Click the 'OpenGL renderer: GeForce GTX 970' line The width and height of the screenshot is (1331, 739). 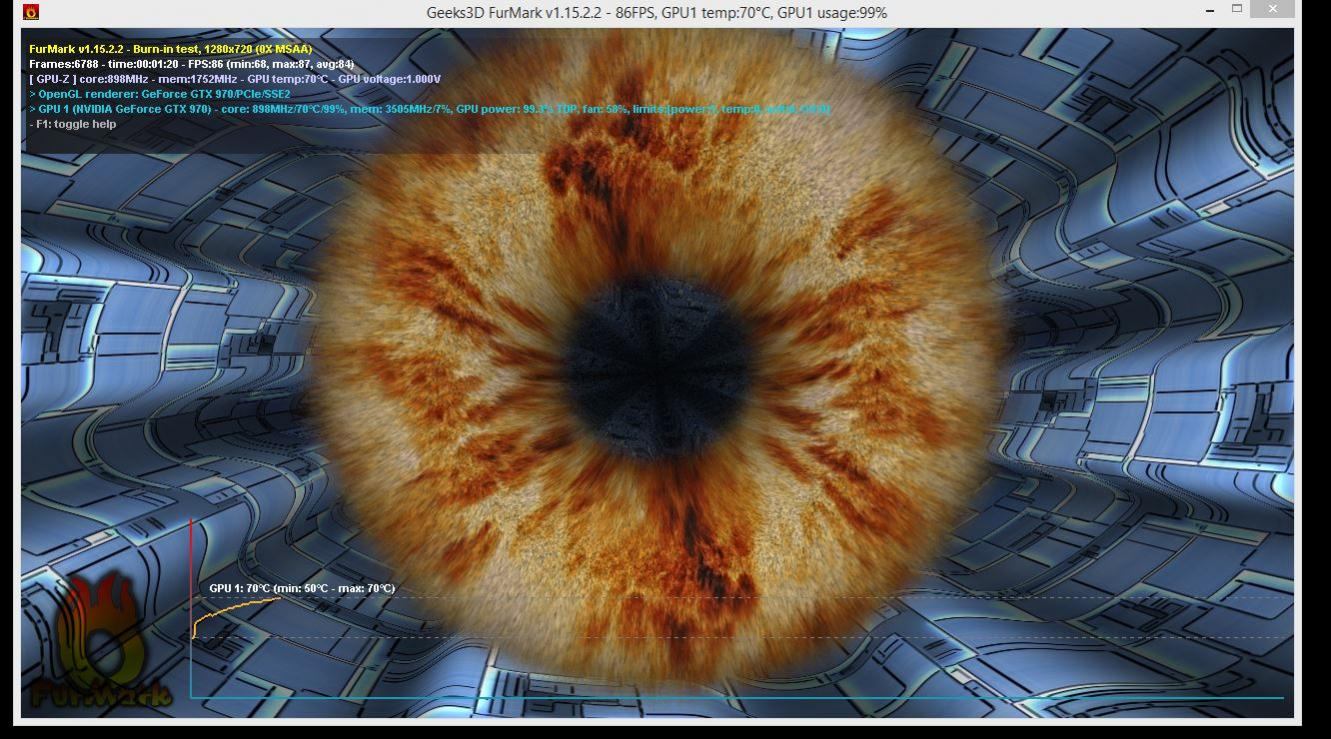tap(160, 94)
